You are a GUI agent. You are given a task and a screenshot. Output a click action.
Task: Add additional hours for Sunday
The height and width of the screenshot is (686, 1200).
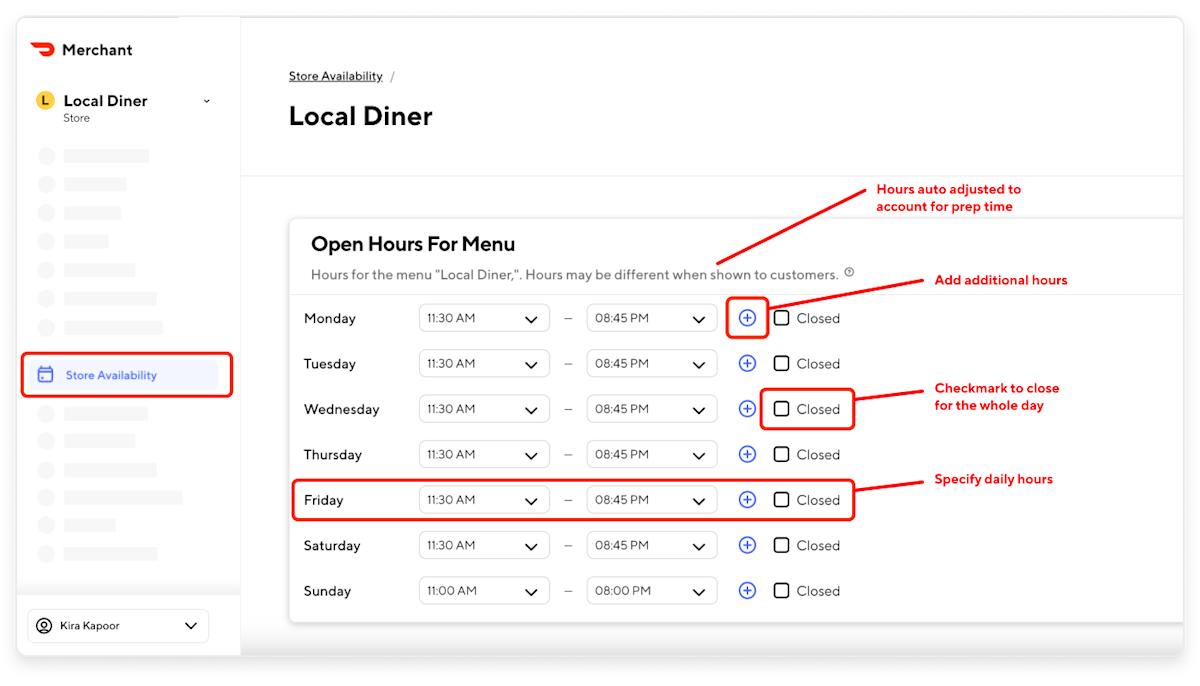click(747, 591)
